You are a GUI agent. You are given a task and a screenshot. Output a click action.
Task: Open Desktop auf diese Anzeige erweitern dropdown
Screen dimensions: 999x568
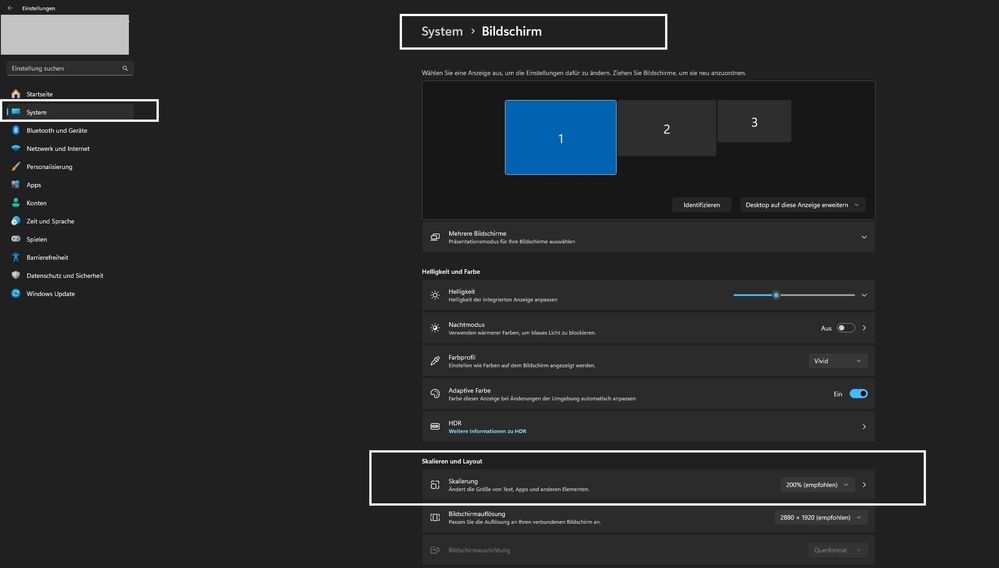point(802,205)
